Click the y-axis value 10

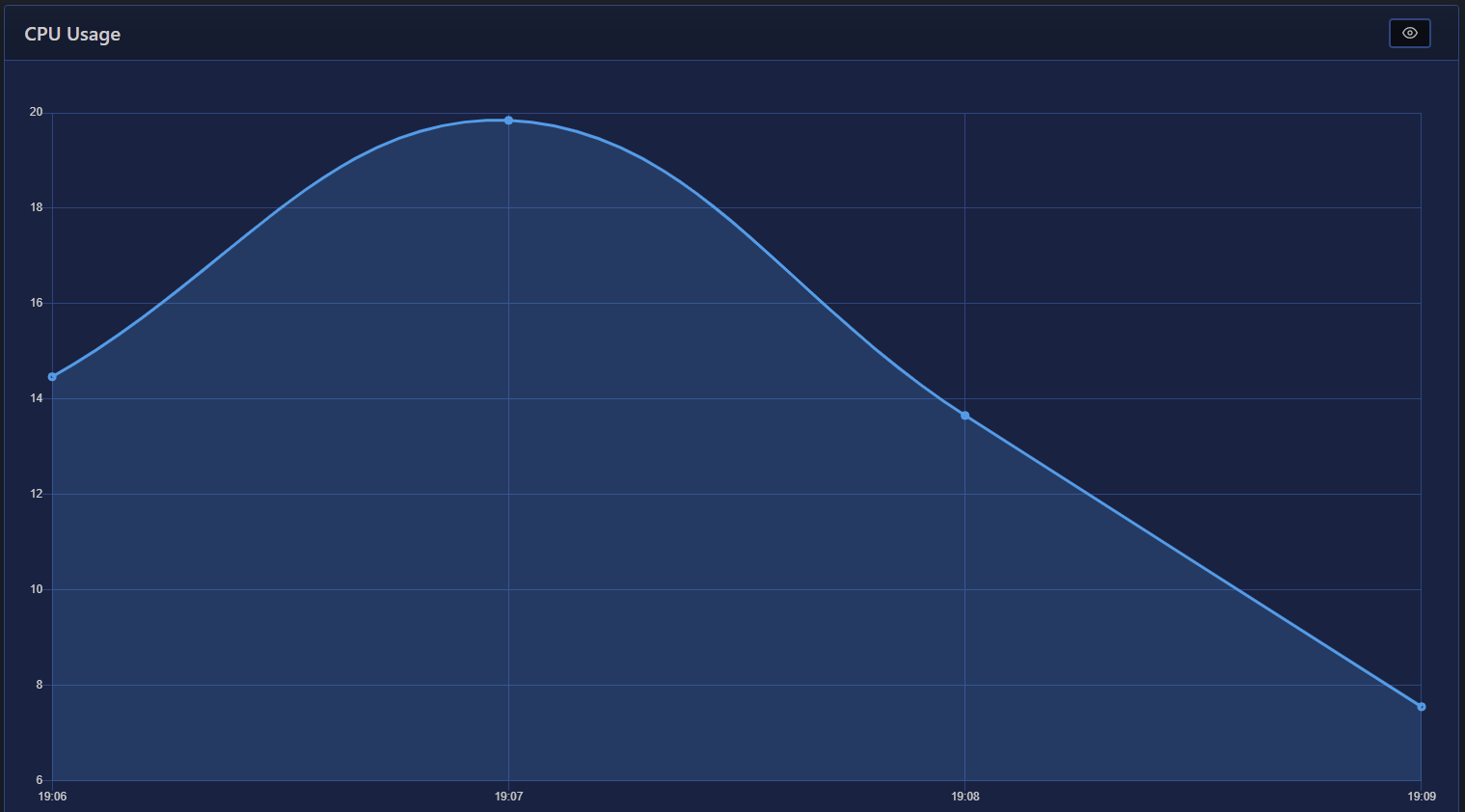point(37,589)
